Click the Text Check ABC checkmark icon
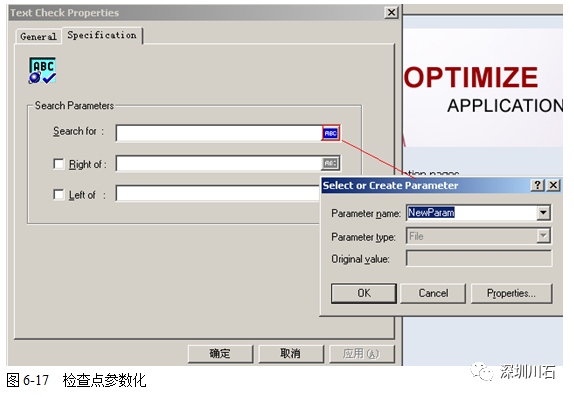The image size is (574, 397). (x=42, y=70)
